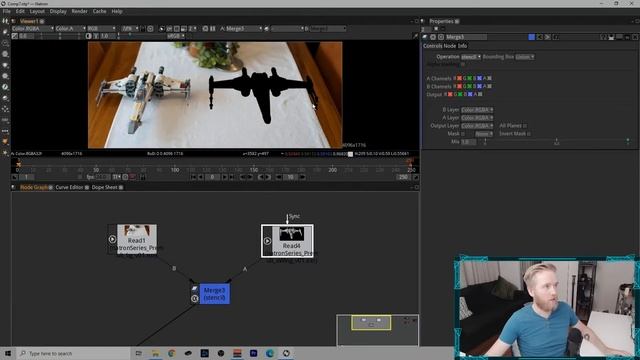This screenshot has height=360, width=640.
Task: Click the Merge3 node name field
Action: coord(466,37)
